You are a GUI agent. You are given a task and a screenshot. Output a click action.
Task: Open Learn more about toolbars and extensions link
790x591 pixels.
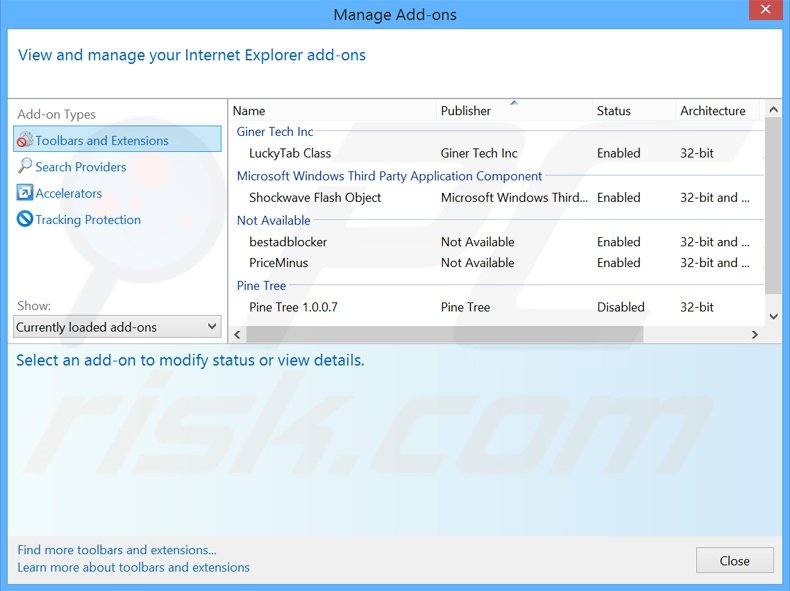(x=134, y=567)
